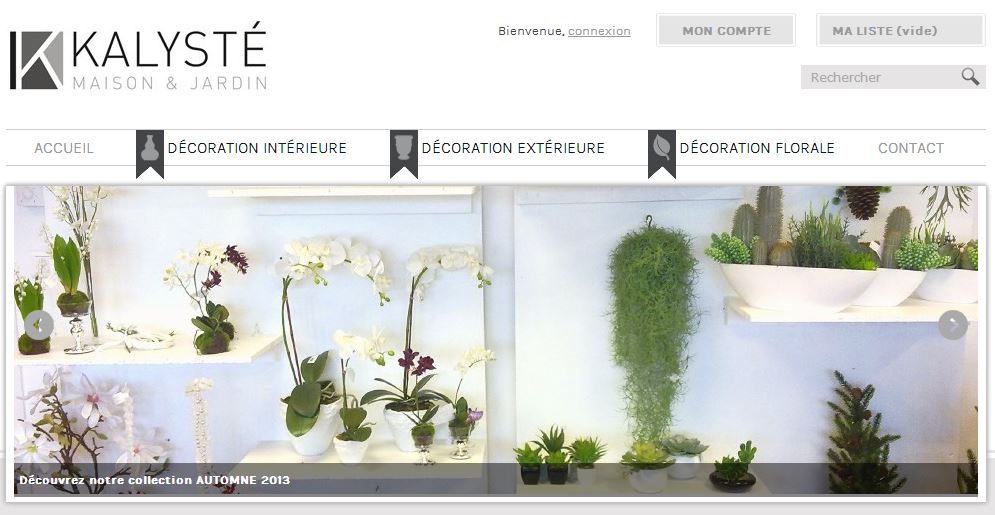Click the Kalysté Maison & Jardin wordmark
Image resolution: width=995 pixels, height=515 pixels.
click(x=169, y=56)
